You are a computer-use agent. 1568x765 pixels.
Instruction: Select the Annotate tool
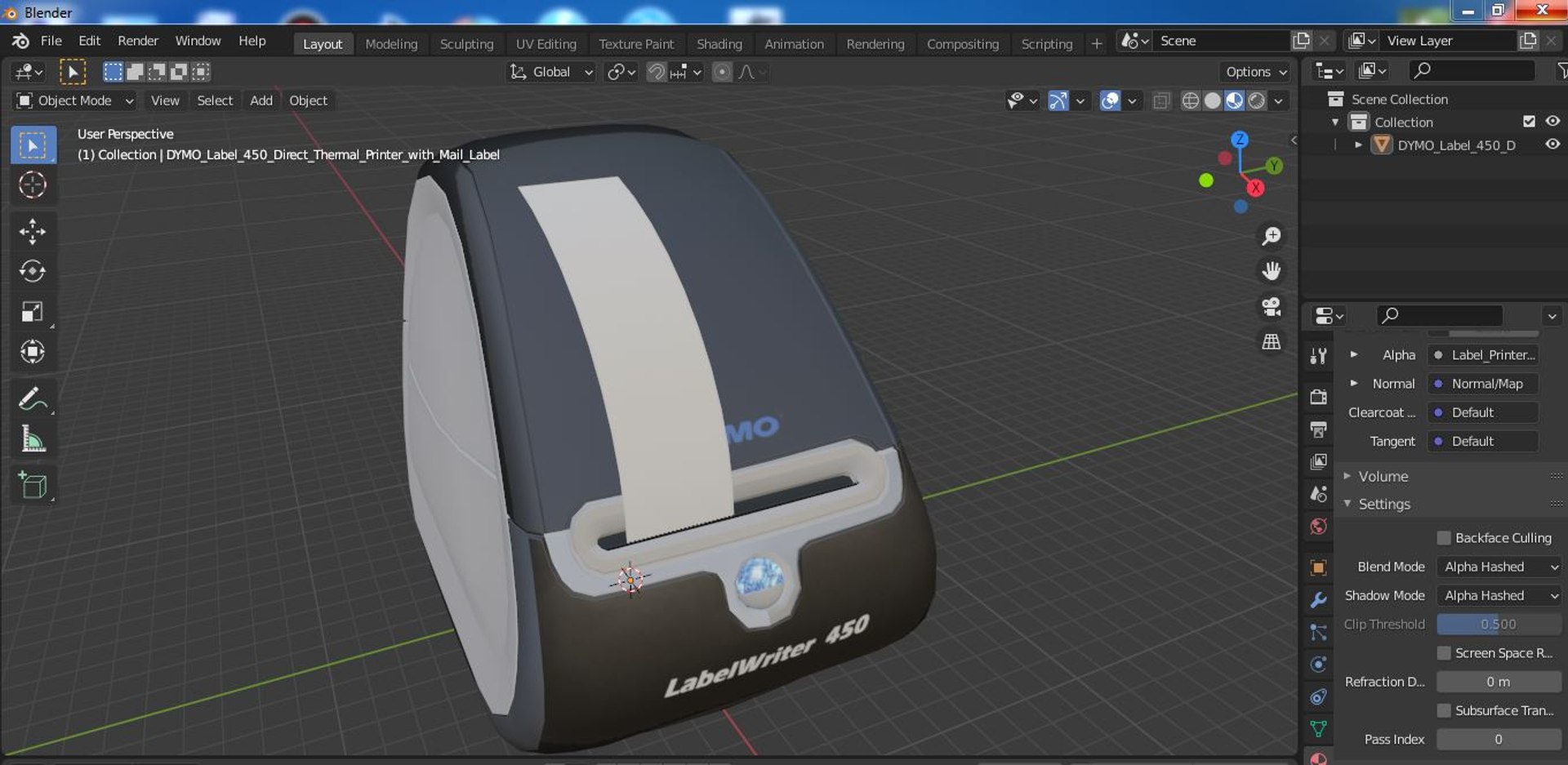[33, 399]
